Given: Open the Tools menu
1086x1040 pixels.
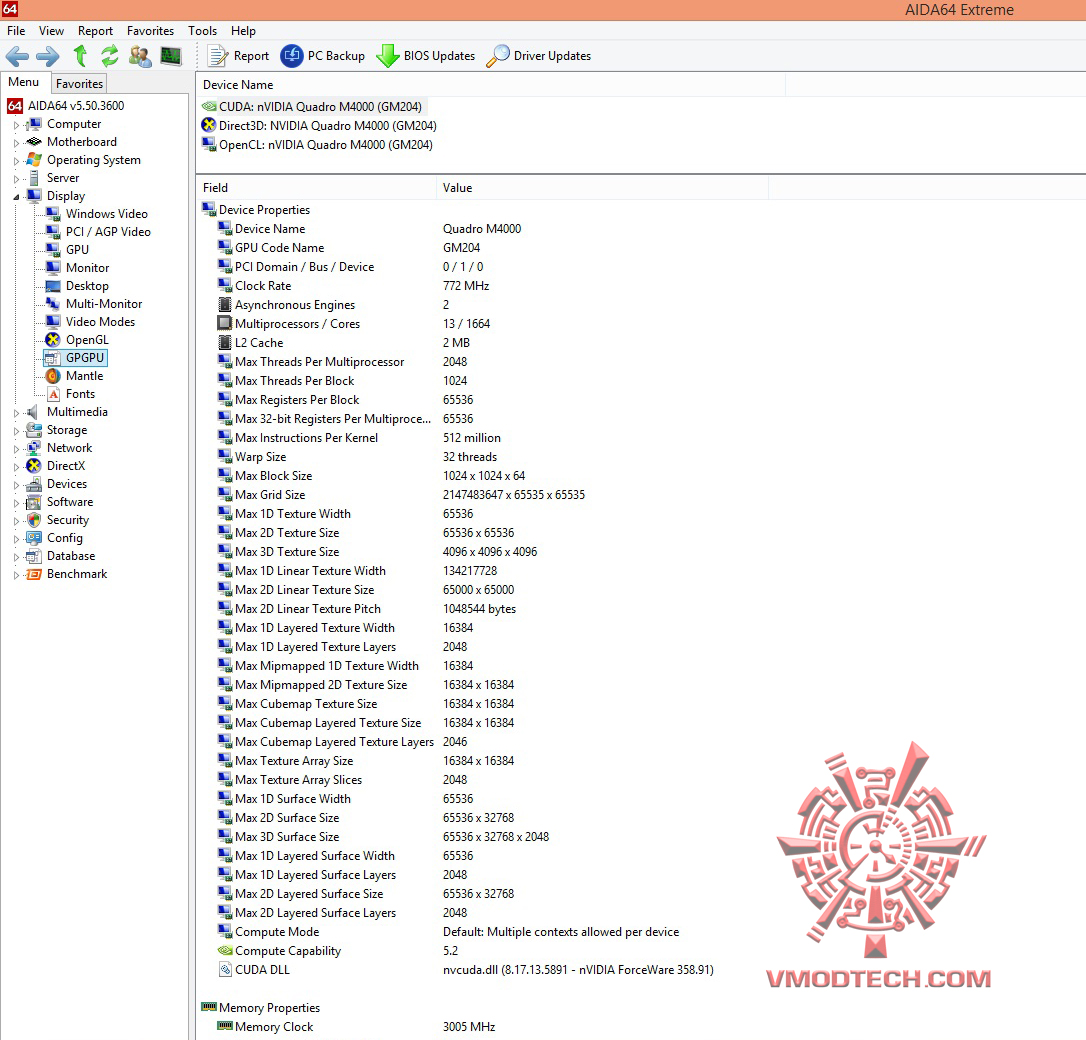Looking at the screenshot, I should click(x=202, y=30).
